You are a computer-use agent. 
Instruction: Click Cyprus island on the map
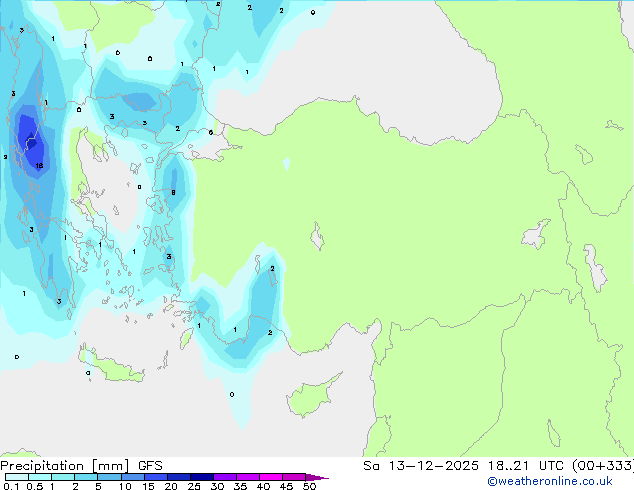point(309,398)
